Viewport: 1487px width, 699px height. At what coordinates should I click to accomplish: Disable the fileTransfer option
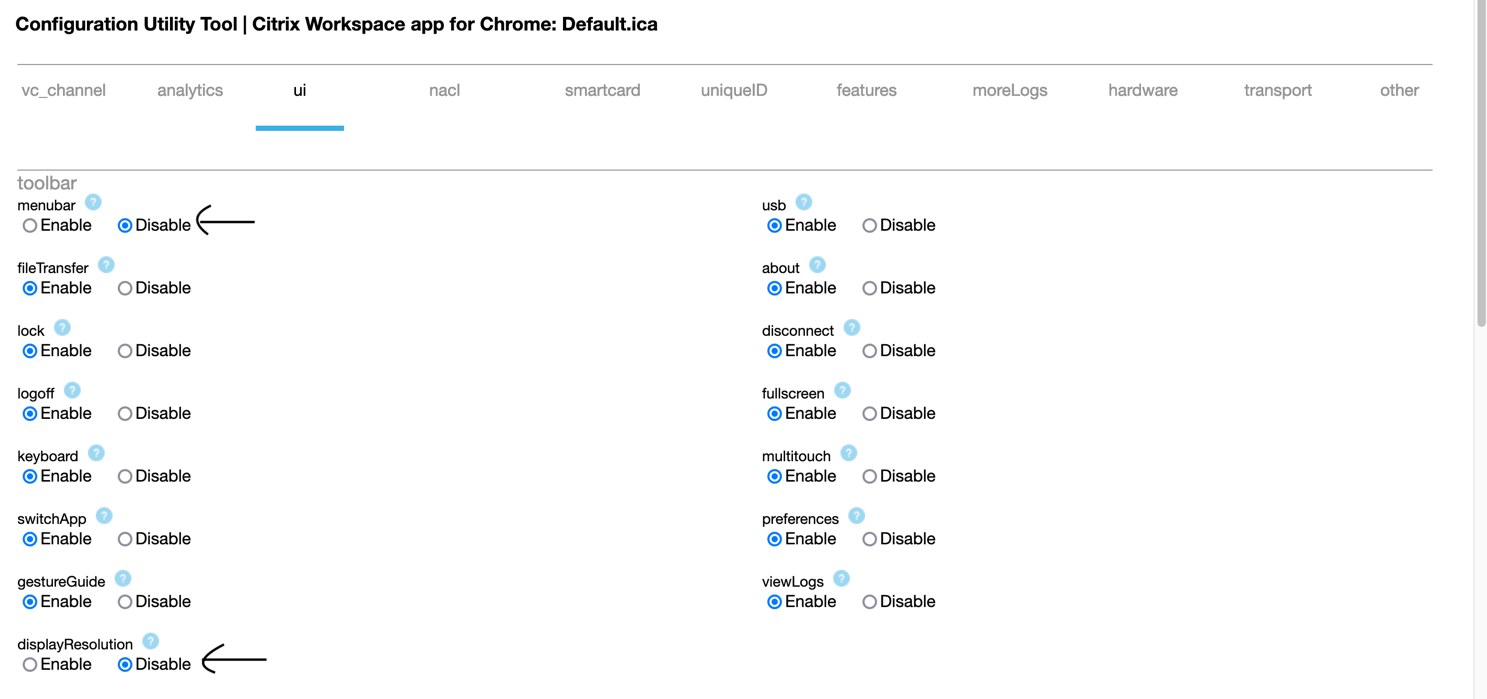click(x=125, y=289)
